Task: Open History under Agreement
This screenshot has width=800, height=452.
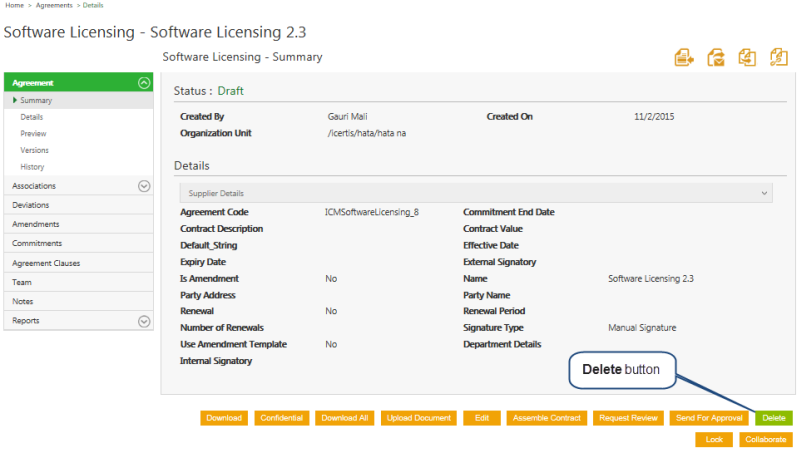Action: point(32,167)
